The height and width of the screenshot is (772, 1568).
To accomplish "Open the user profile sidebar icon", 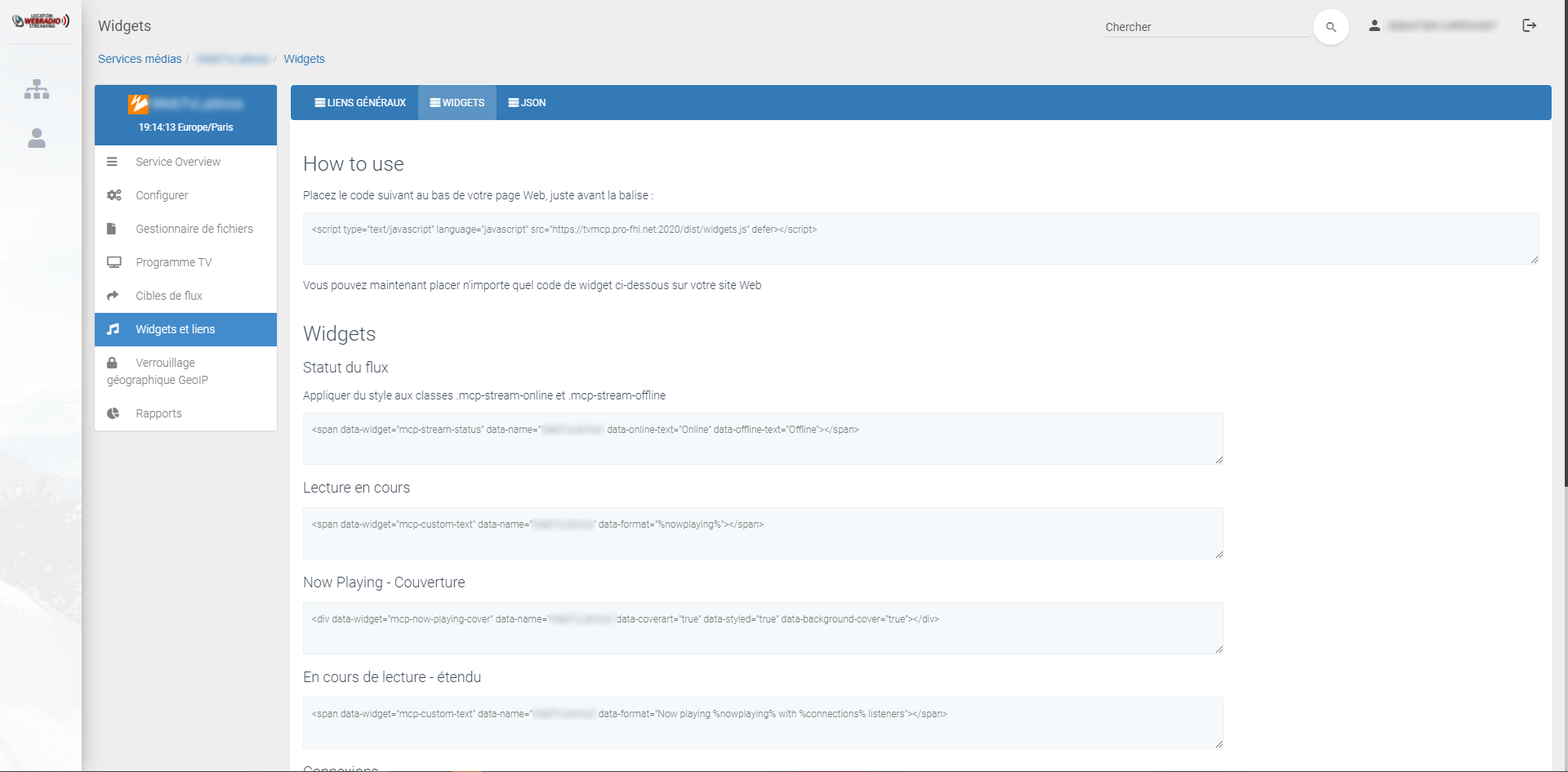I will tap(37, 138).
